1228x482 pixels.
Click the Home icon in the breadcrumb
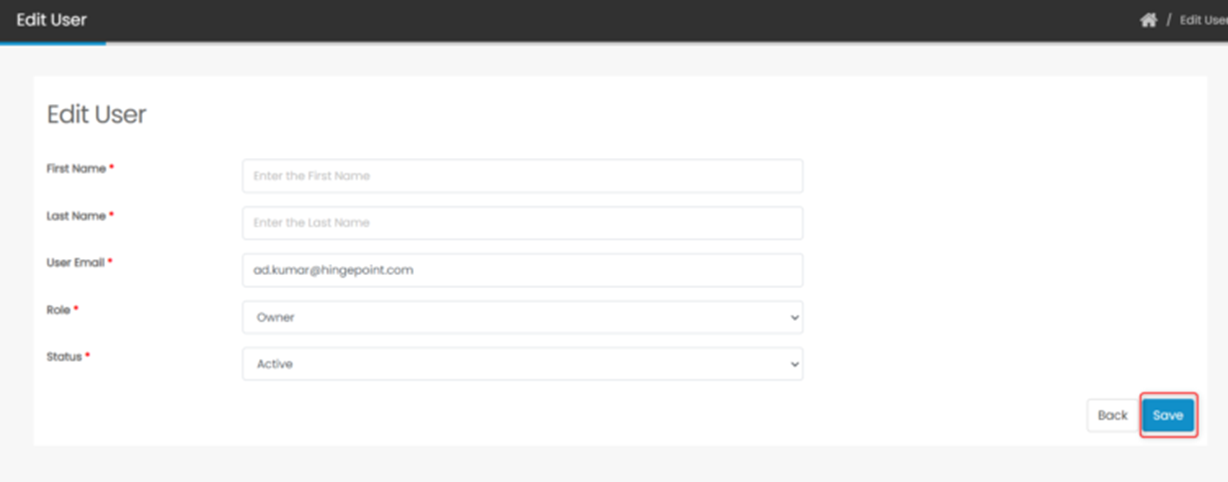pos(1148,20)
